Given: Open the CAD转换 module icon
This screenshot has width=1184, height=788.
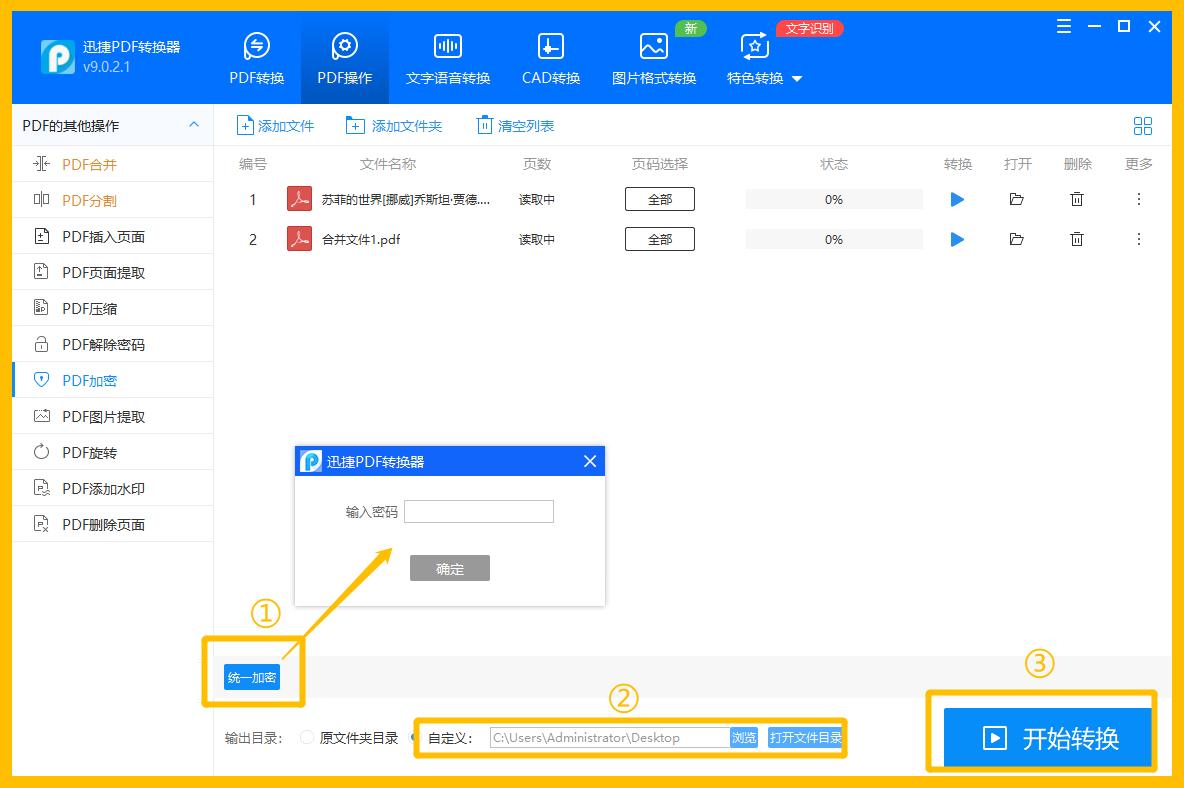Looking at the screenshot, I should pos(551,46).
